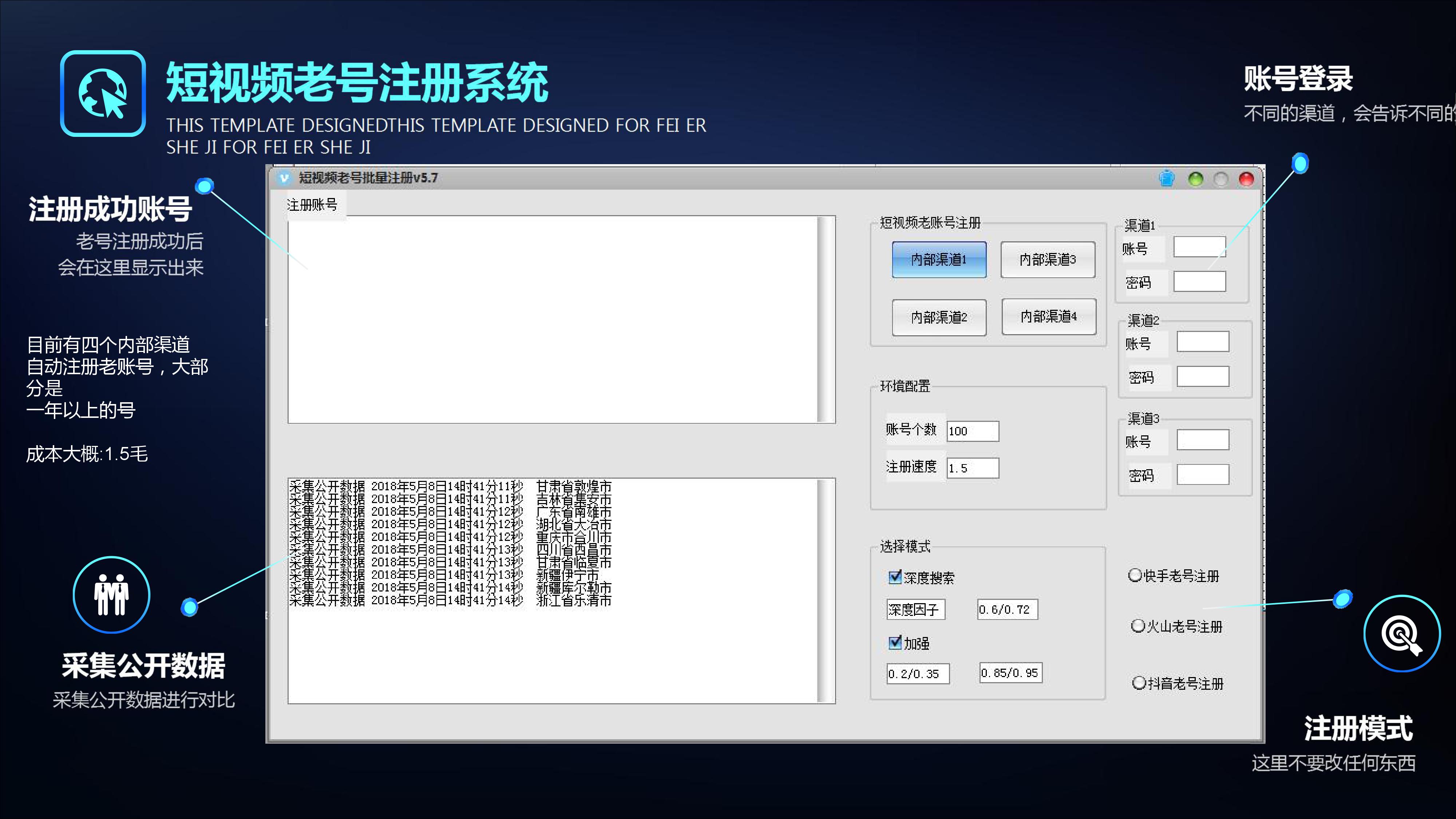Viewport: 1456px width, 819px height.
Task: Click the 渠道1 密码 input field
Action: click(1199, 281)
